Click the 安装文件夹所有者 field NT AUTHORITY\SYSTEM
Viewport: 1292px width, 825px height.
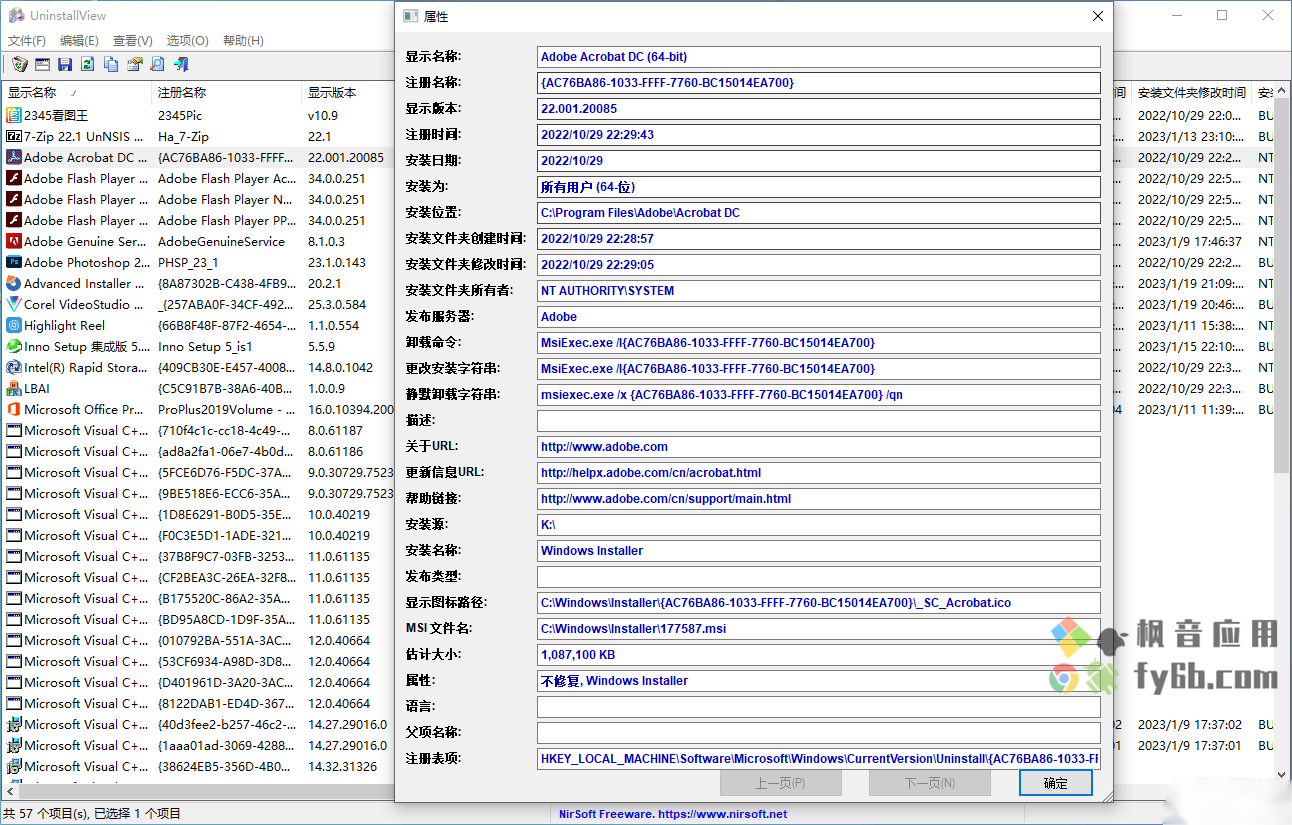(818, 291)
